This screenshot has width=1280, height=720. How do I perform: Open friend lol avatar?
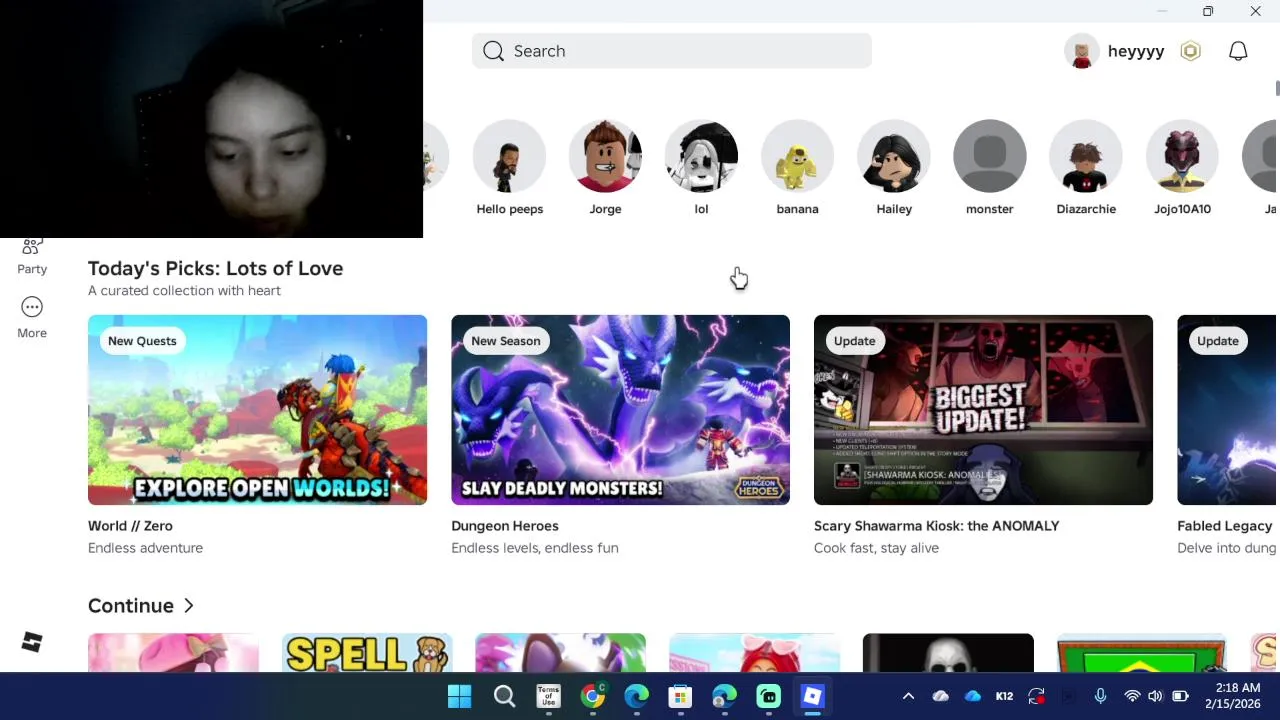tap(701, 156)
